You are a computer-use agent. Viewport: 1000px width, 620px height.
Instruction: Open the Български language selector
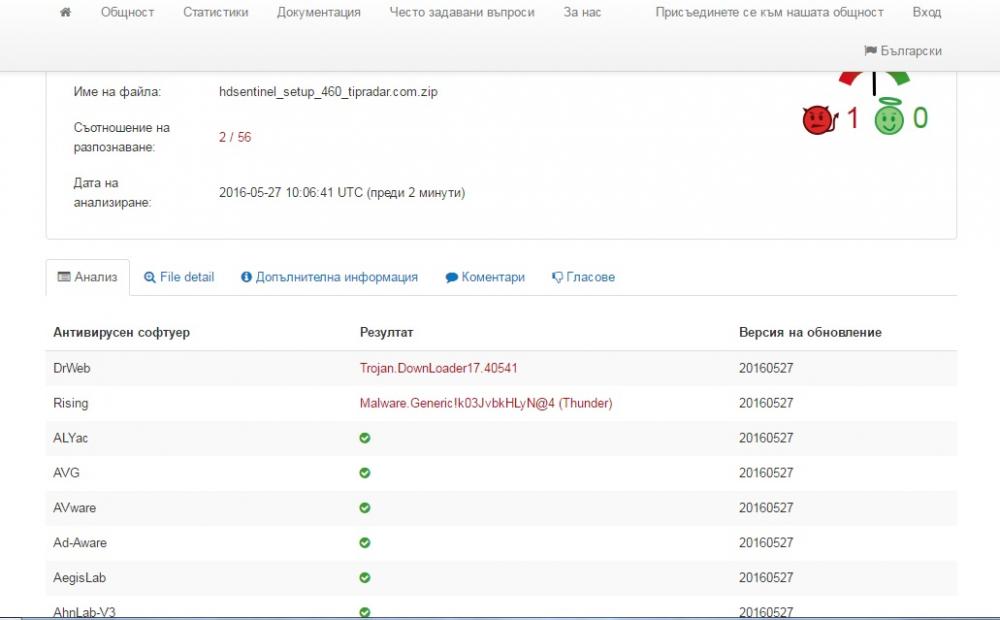(x=902, y=51)
